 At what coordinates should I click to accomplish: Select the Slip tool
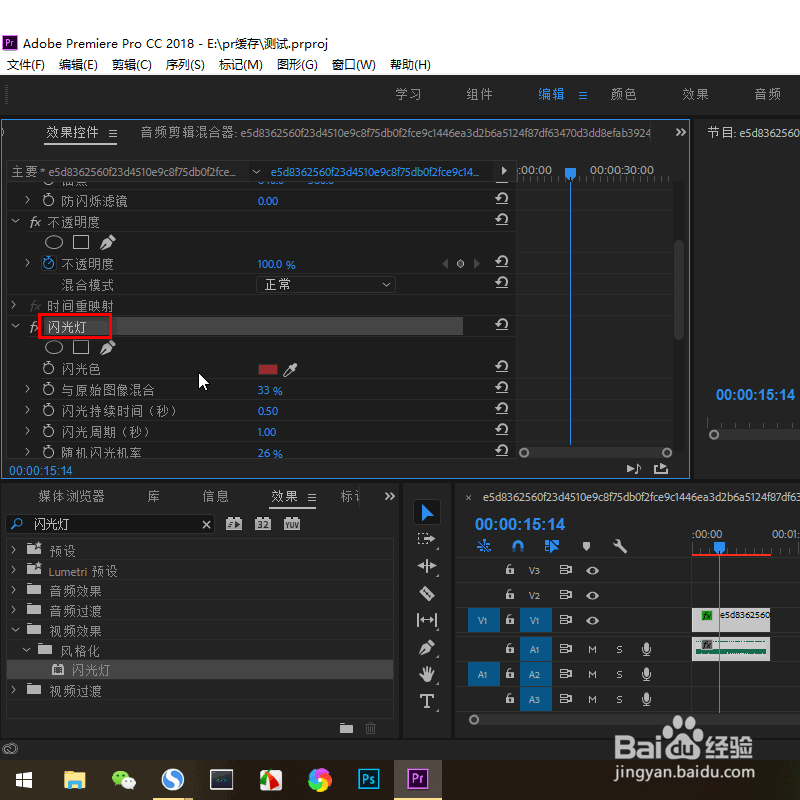(427, 620)
